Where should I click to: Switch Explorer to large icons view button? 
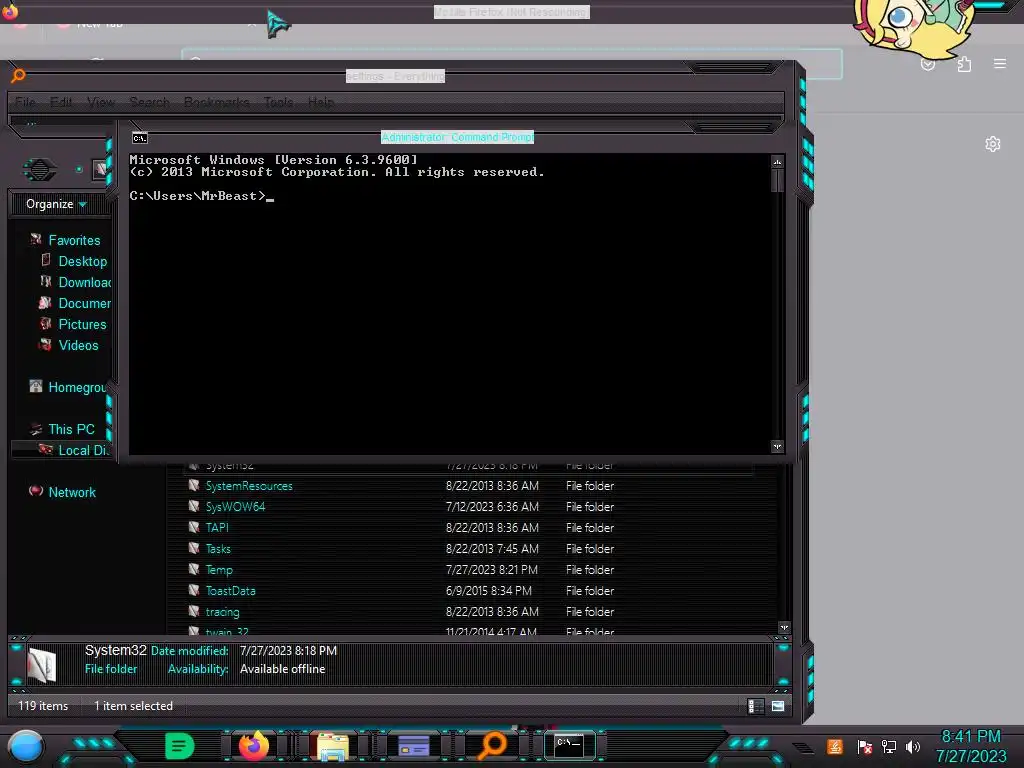[x=778, y=706]
